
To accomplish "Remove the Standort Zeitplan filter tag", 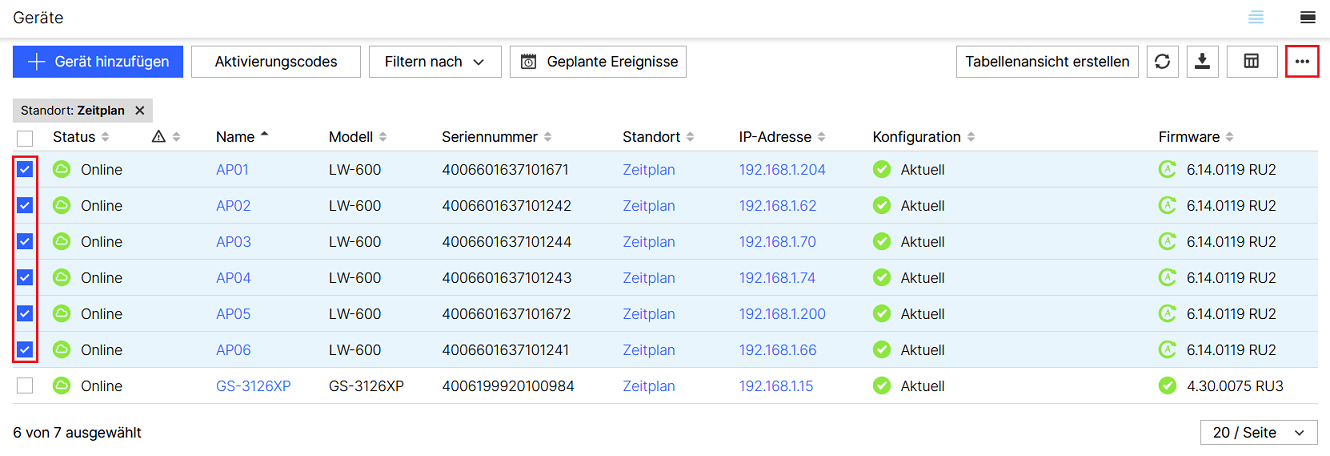I will [140, 111].
